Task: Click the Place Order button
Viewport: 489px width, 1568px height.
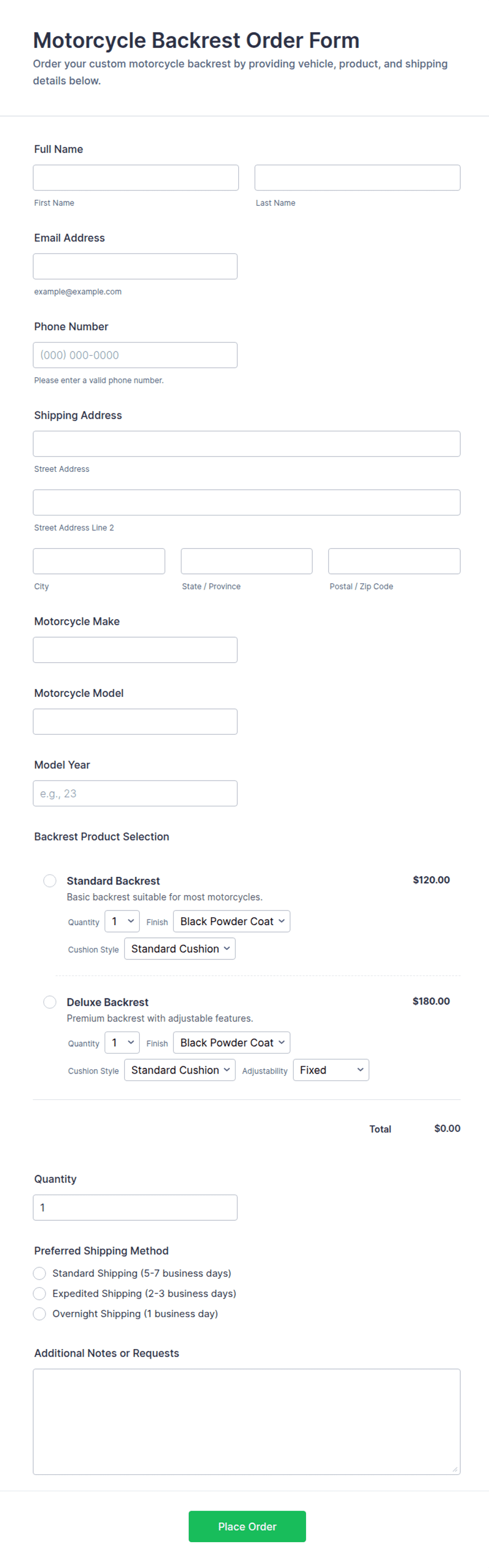Action: coord(247,1526)
